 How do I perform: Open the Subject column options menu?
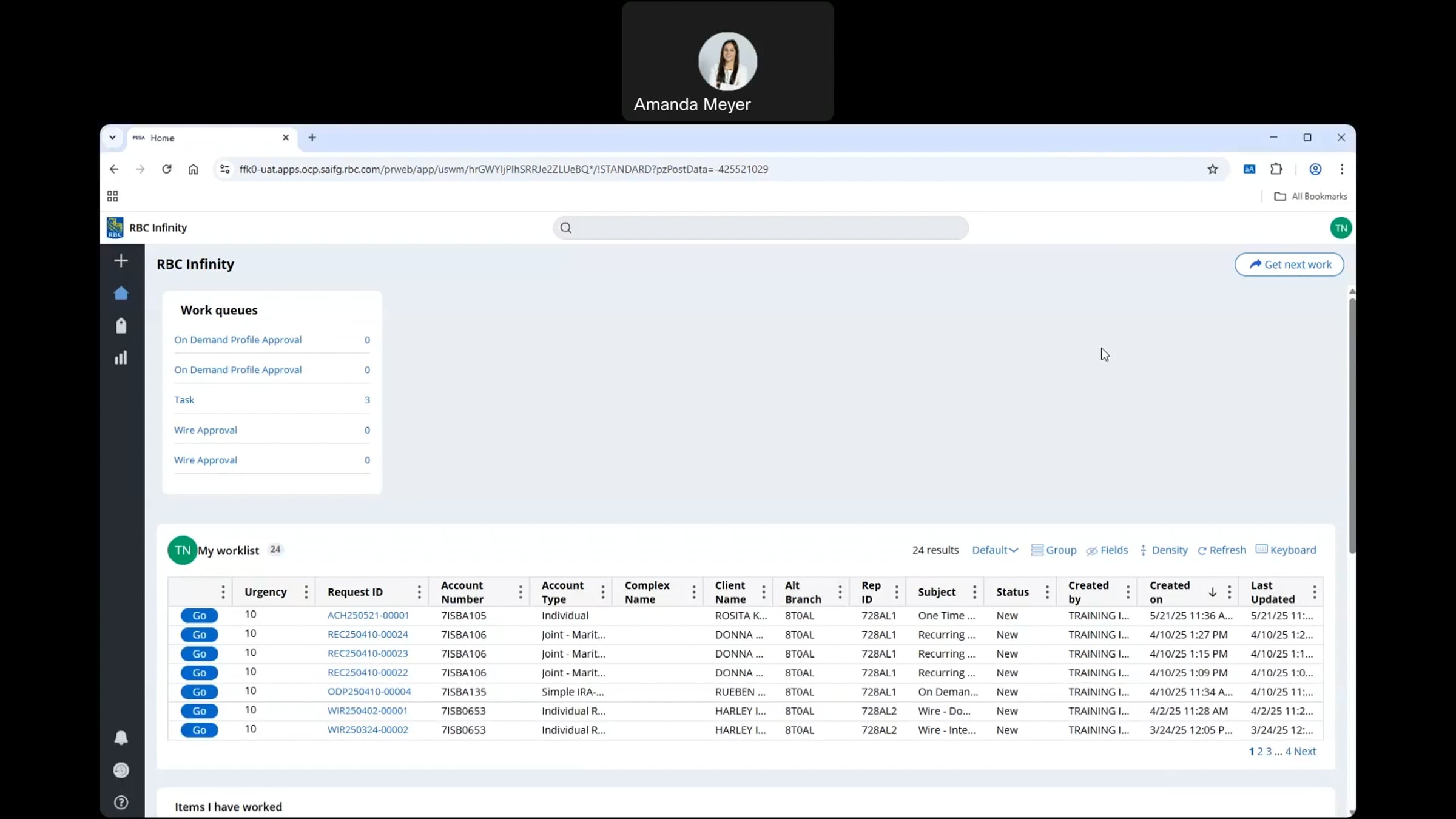(x=974, y=591)
